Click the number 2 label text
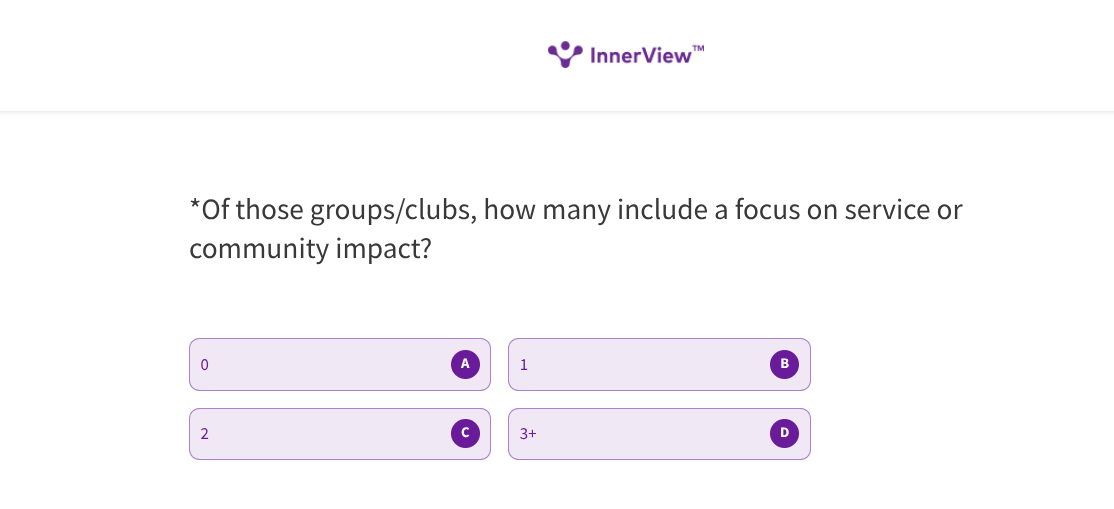 pyautogui.click(x=205, y=434)
